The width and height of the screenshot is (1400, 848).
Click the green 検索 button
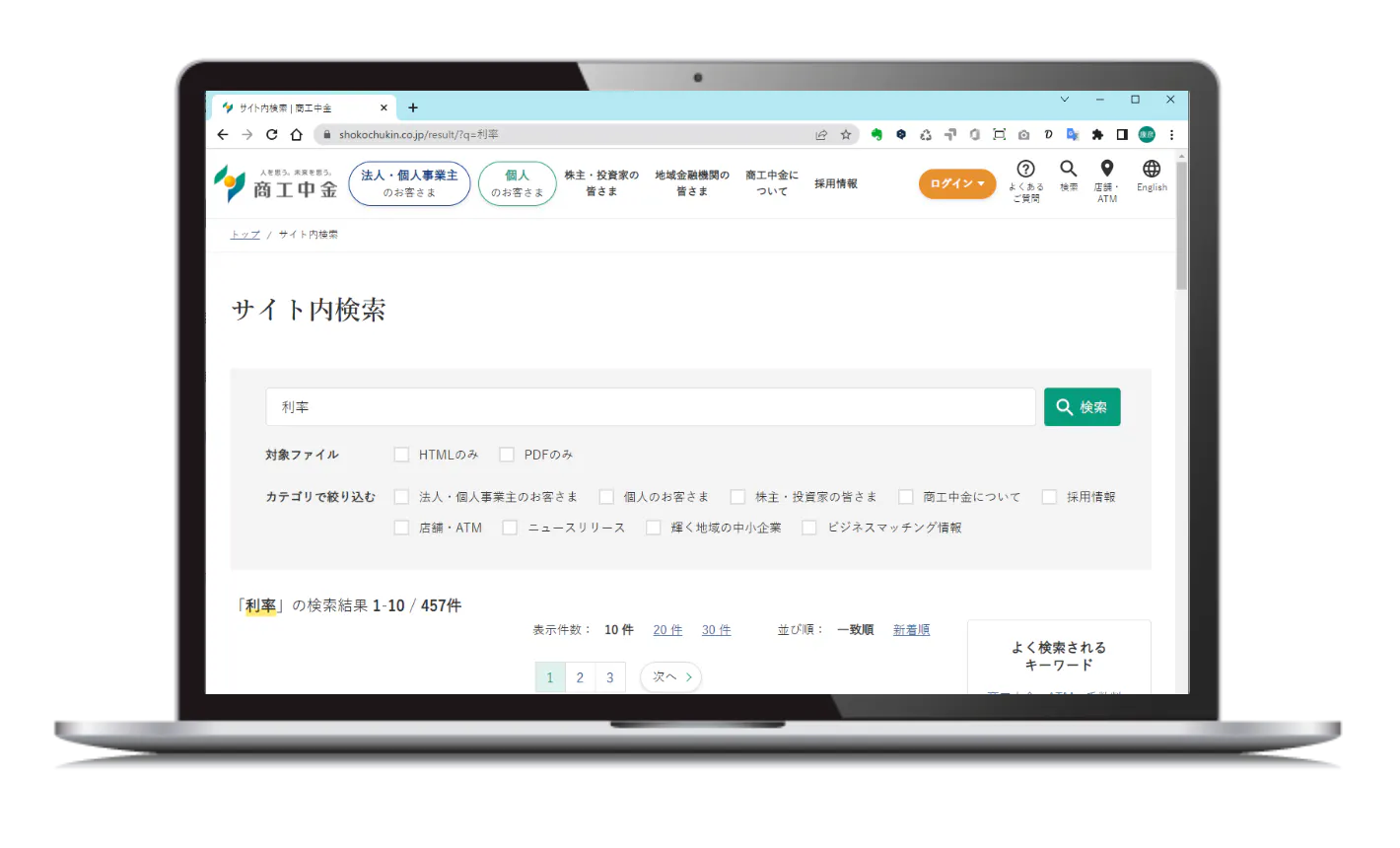tap(1083, 407)
